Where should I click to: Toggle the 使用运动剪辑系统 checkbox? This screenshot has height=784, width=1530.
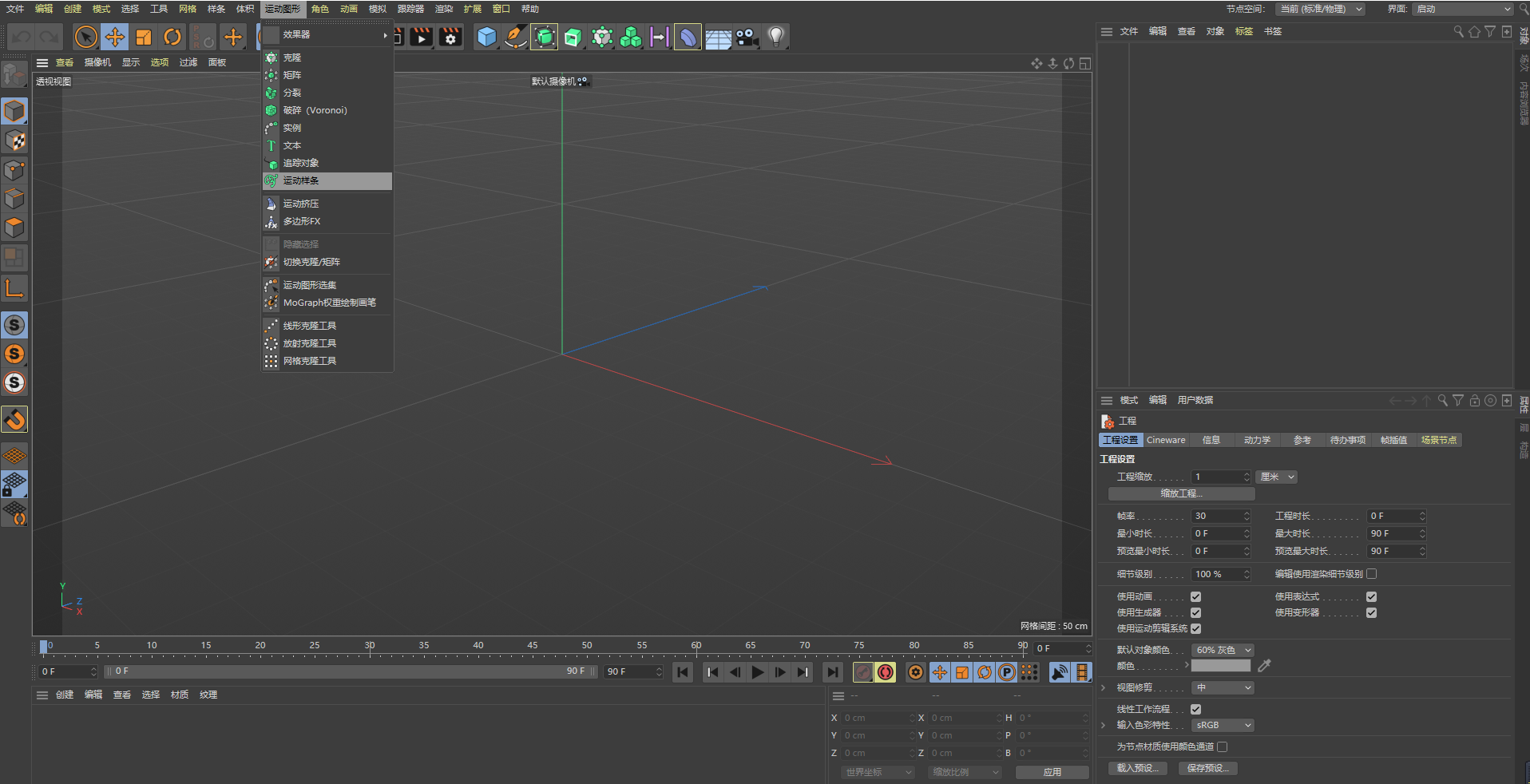tap(1195, 628)
